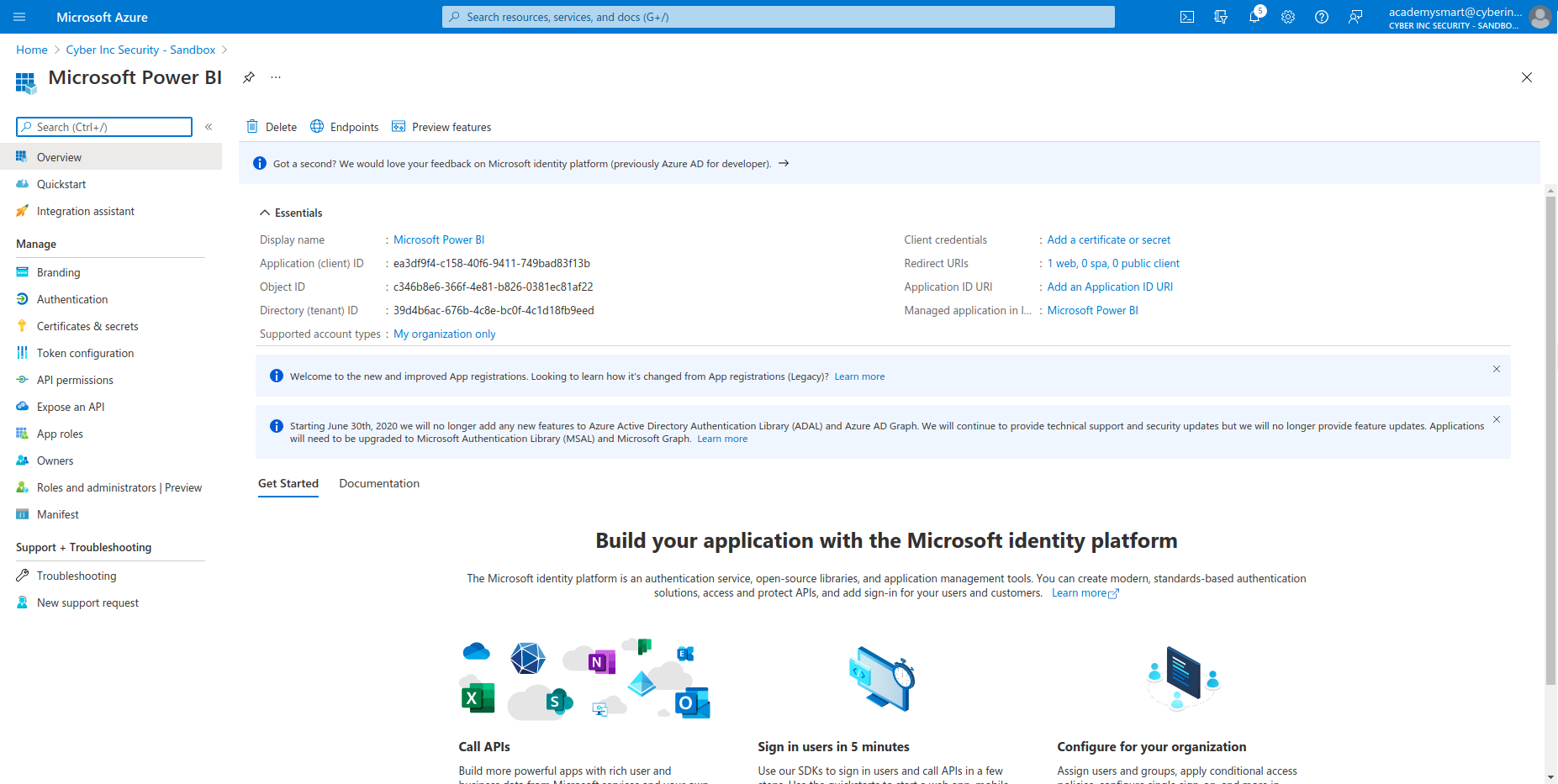Click the sidebar Search (Ctrl+/) field
The width and height of the screenshot is (1558, 784).
pyautogui.click(x=104, y=127)
